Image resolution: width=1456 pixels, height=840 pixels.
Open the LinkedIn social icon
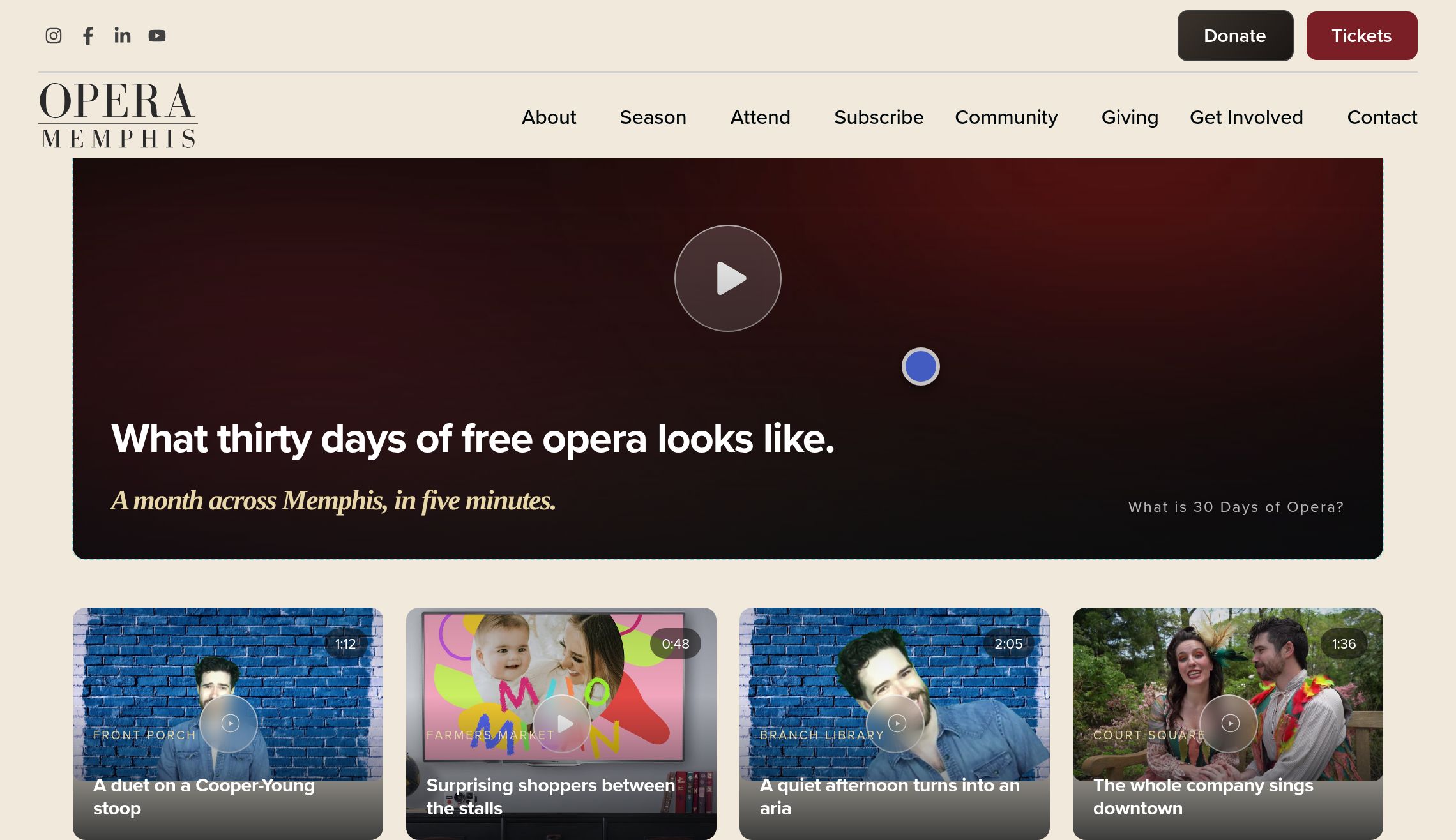tap(123, 36)
